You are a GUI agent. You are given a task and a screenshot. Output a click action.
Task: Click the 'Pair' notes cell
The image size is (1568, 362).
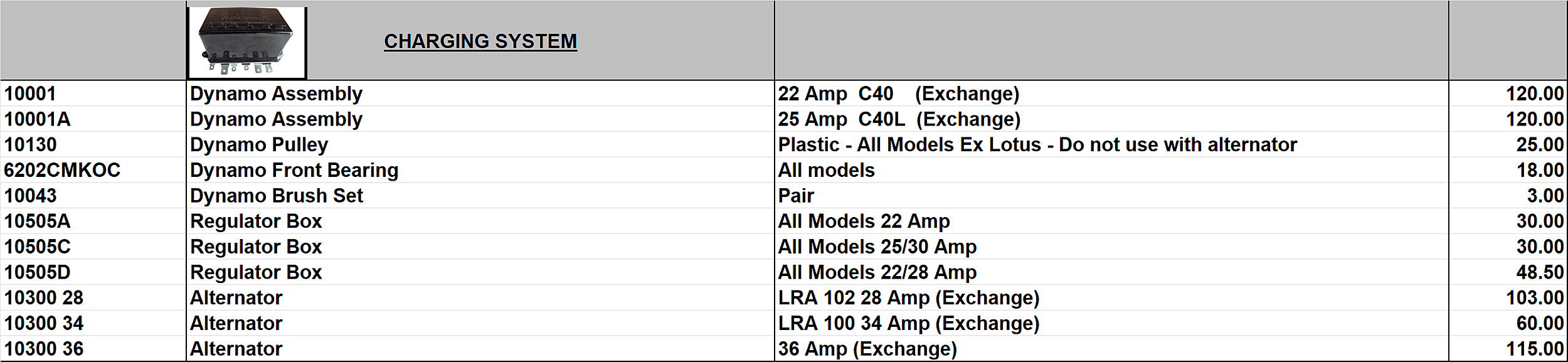pos(796,196)
